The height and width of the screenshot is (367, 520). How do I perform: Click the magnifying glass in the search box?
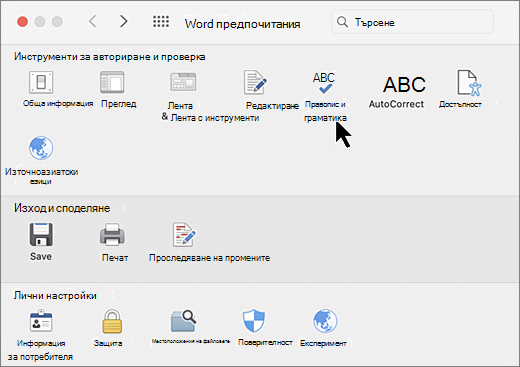click(342, 22)
